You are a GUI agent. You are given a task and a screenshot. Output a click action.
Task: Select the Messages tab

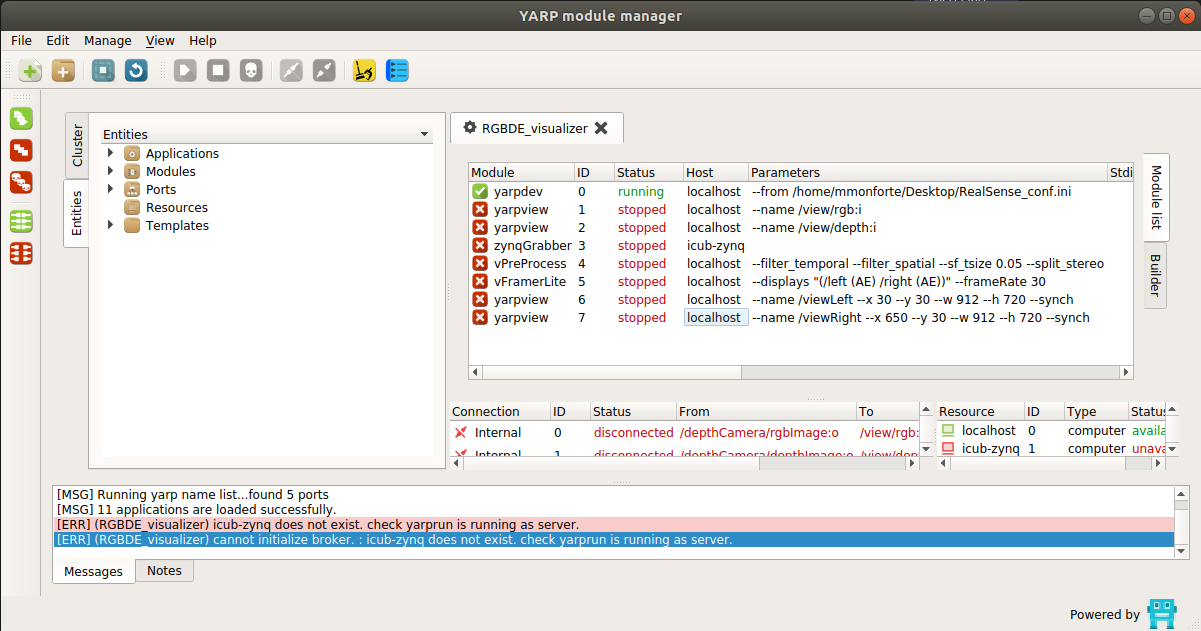(93, 571)
